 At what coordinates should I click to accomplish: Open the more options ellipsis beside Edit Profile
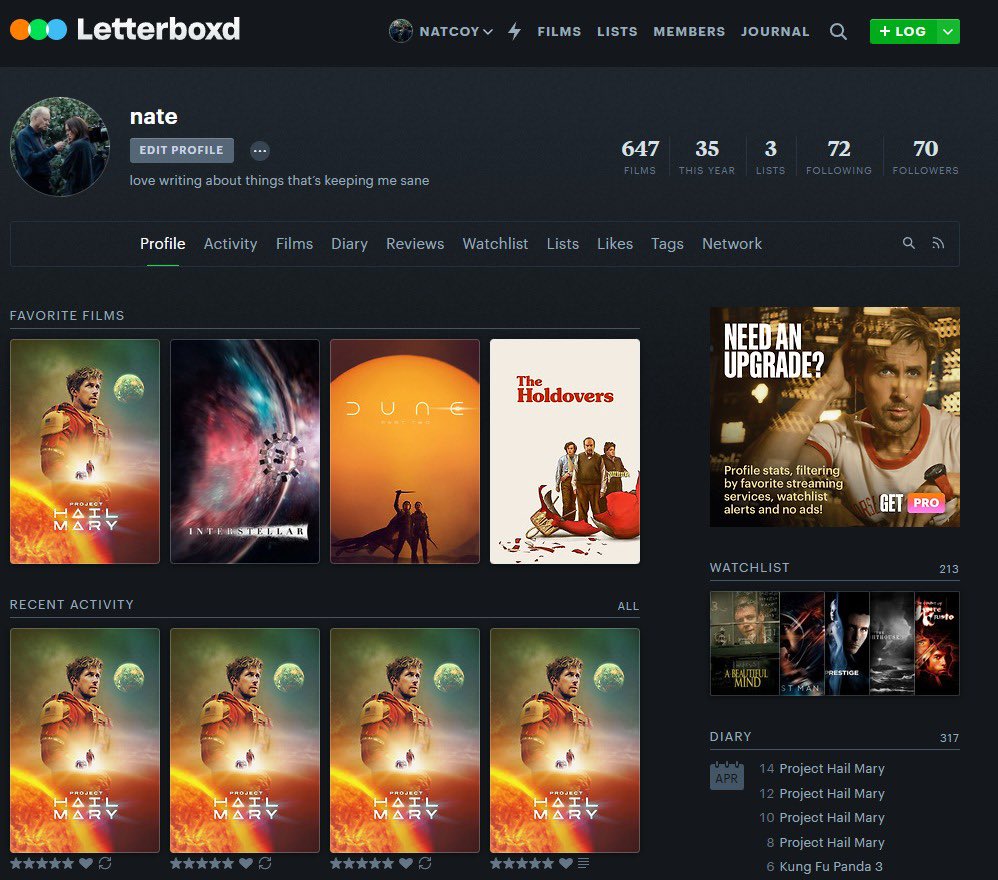pos(259,151)
